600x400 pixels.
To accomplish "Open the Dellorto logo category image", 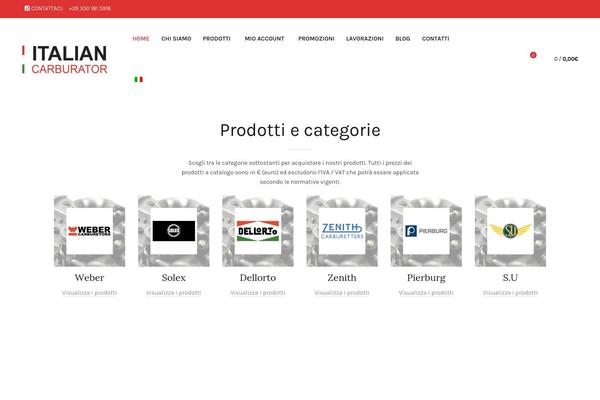I will [x=258, y=231].
